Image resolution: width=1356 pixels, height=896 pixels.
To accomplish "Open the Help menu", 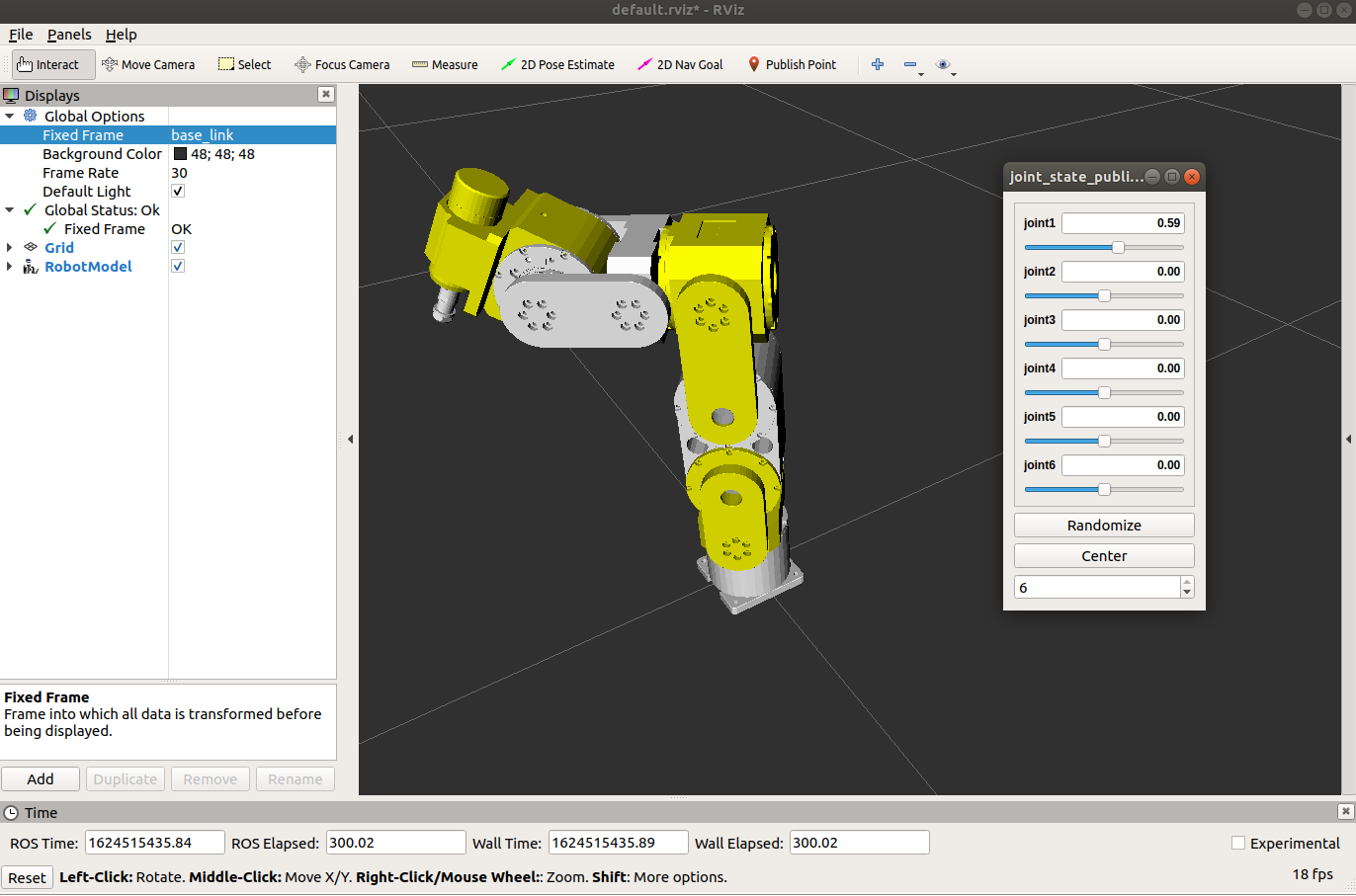I will coord(122,35).
